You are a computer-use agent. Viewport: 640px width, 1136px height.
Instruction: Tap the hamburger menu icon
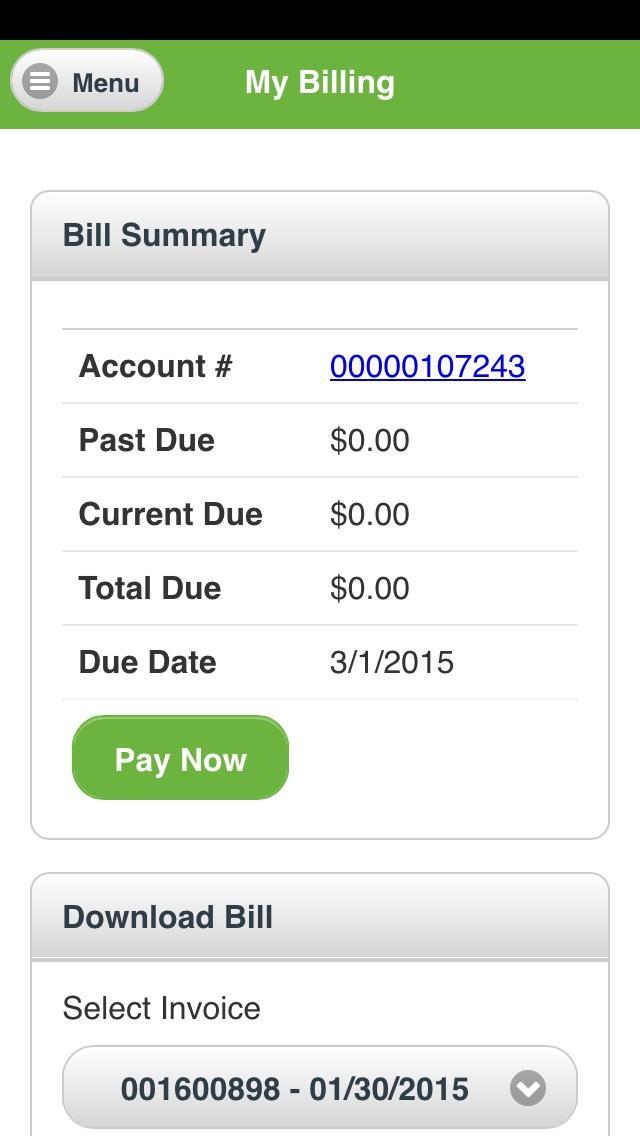tap(40, 81)
